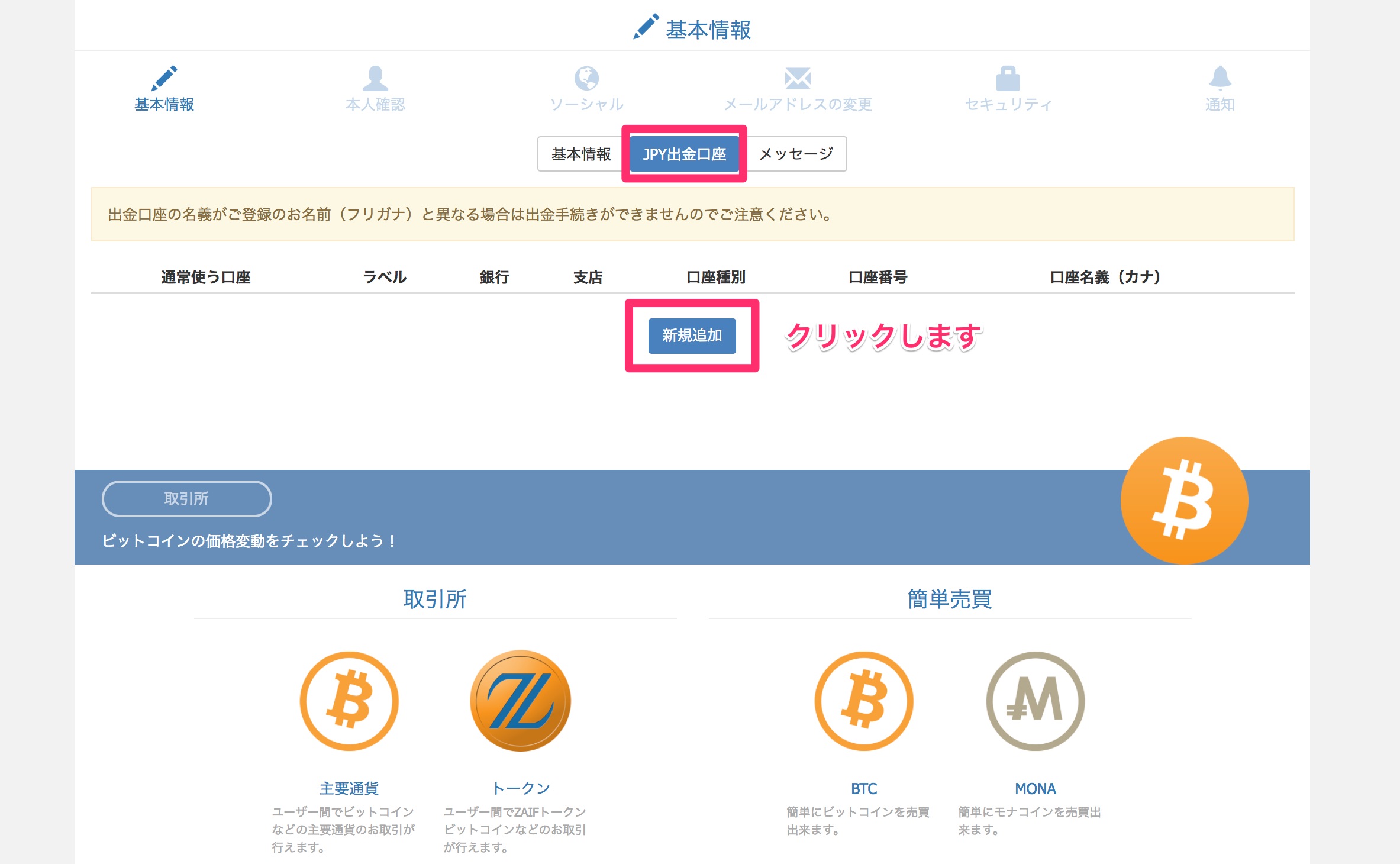Click the 支店 column header
The width and height of the screenshot is (1400, 864).
(588, 277)
